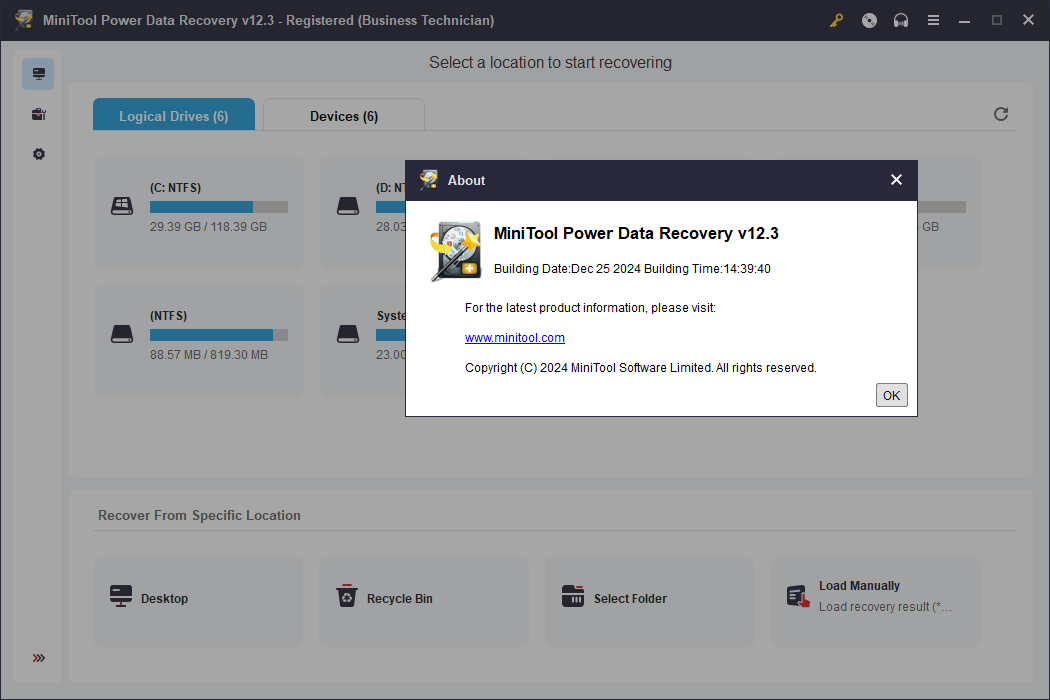Open the bootable media disc icon
This screenshot has height=700, width=1050.
point(869,20)
